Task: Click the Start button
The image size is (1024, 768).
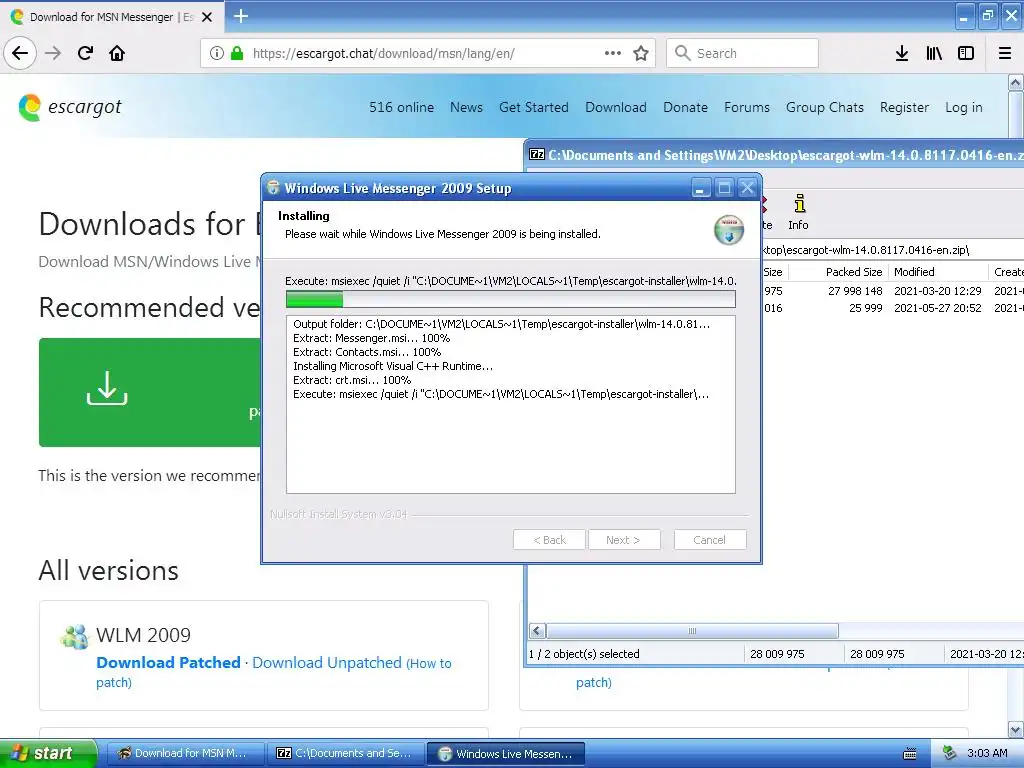Action: click(x=48, y=753)
